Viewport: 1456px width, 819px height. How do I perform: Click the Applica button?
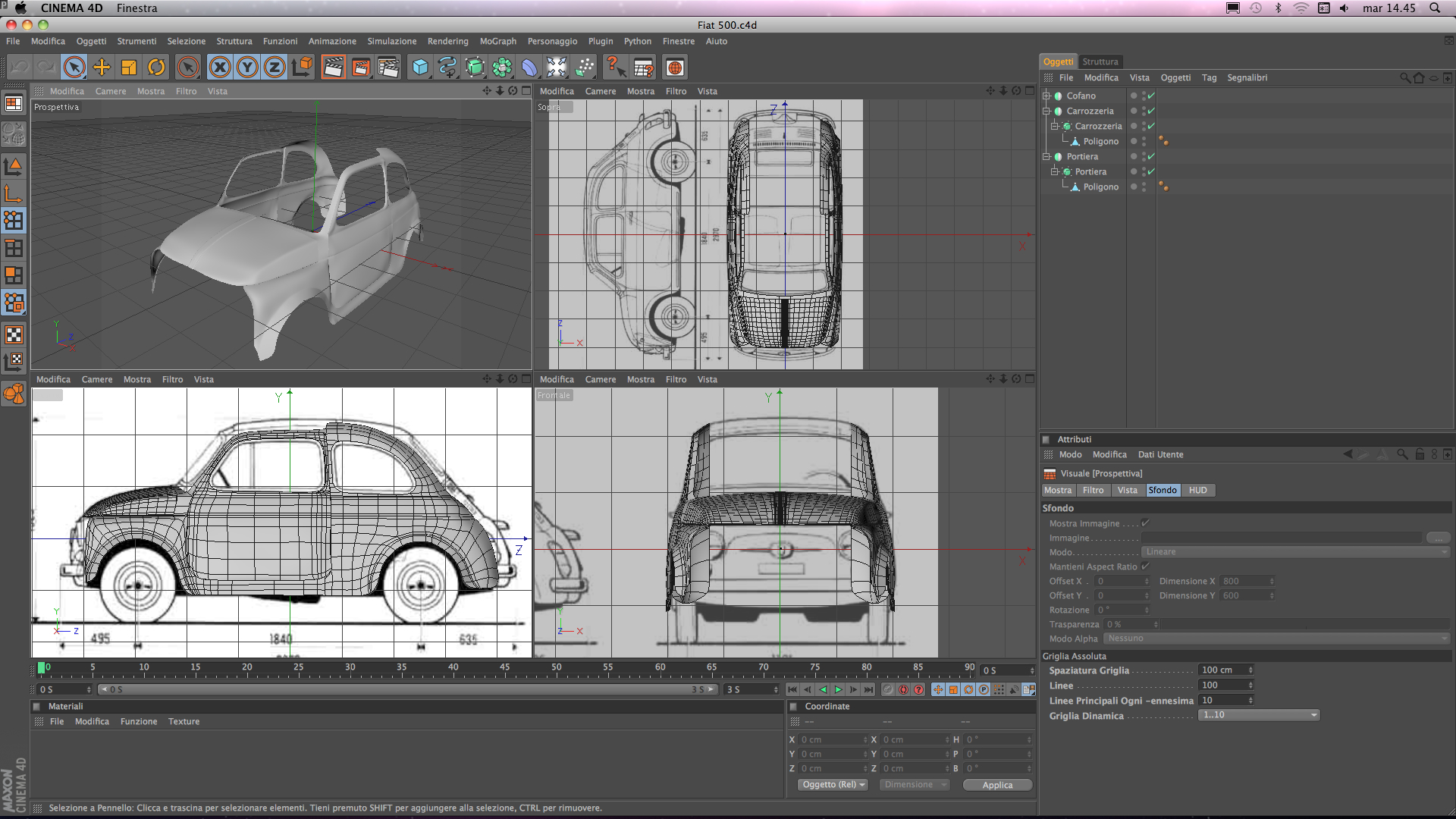tap(997, 785)
